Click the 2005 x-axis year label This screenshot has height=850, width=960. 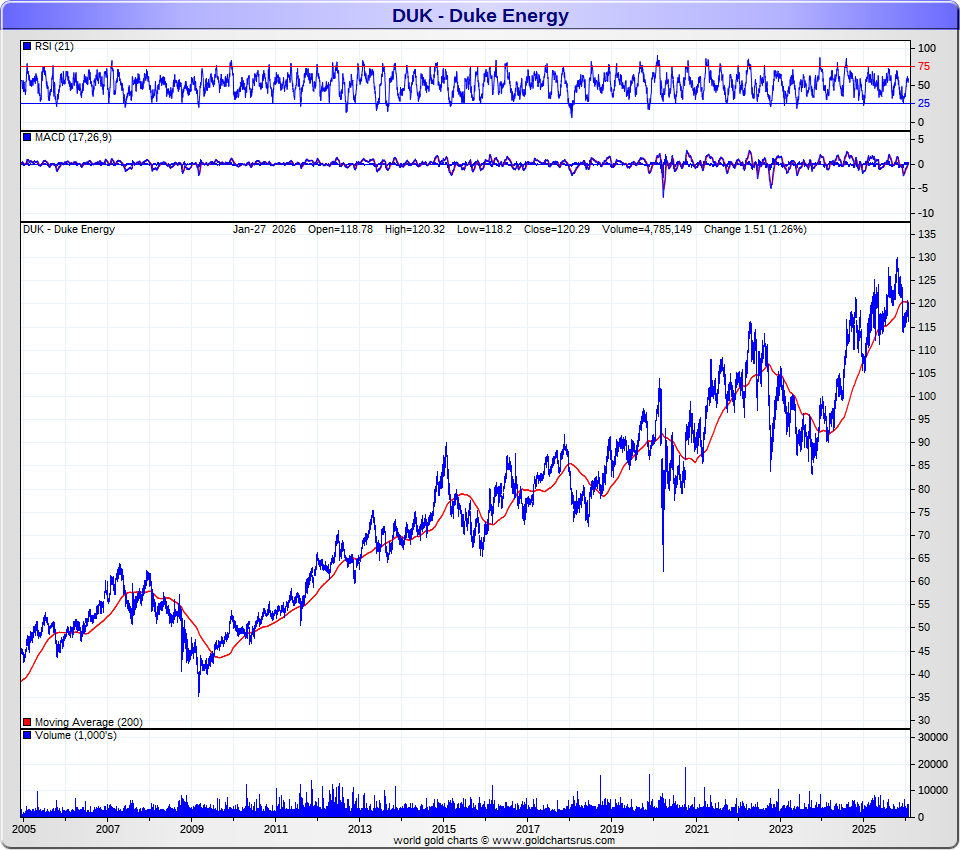24,829
